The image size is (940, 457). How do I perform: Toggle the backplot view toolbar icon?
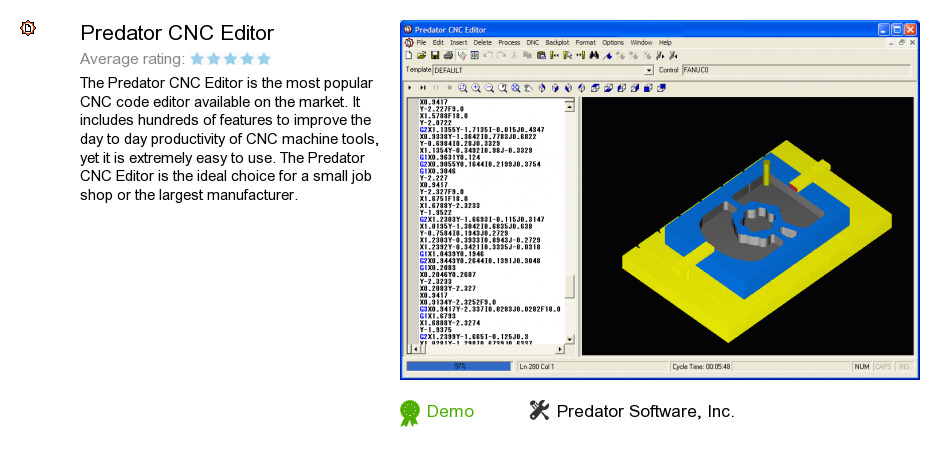point(462,56)
